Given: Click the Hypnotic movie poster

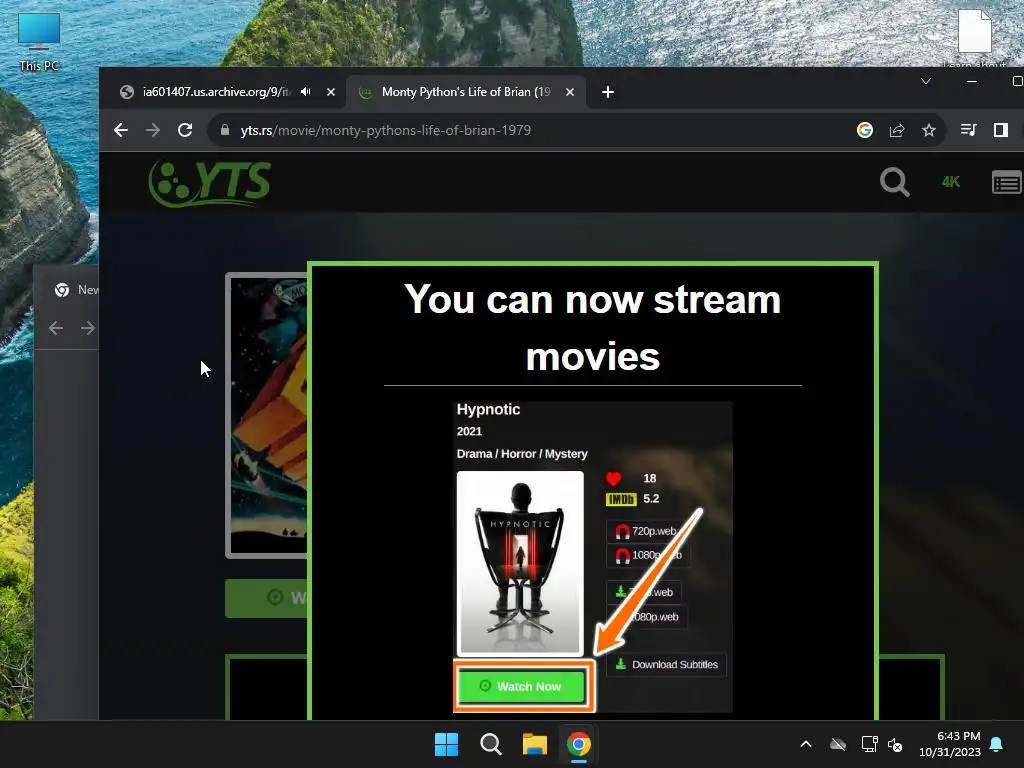Looking at the screenshot, I should 520,563.
